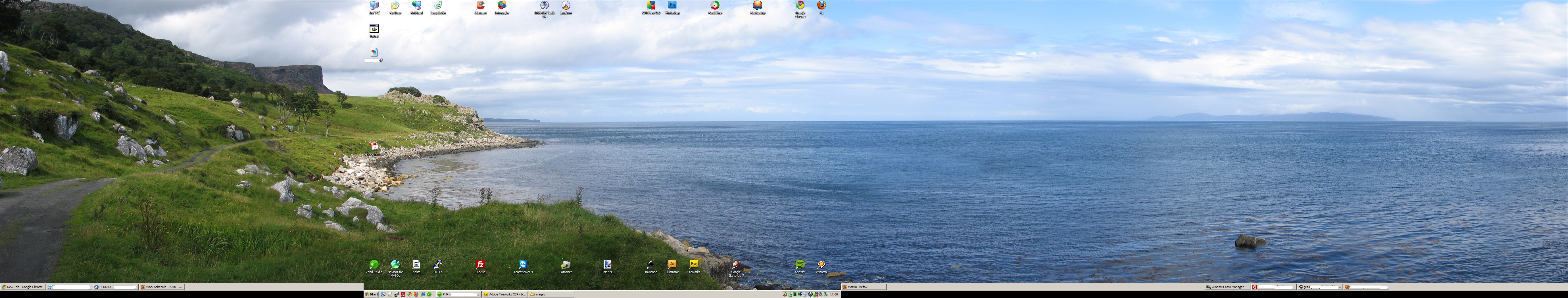Viewport: 1568px width, 298px height.
Task: Open the Google Chrome desktop shortcut
Action: (800, 9)
